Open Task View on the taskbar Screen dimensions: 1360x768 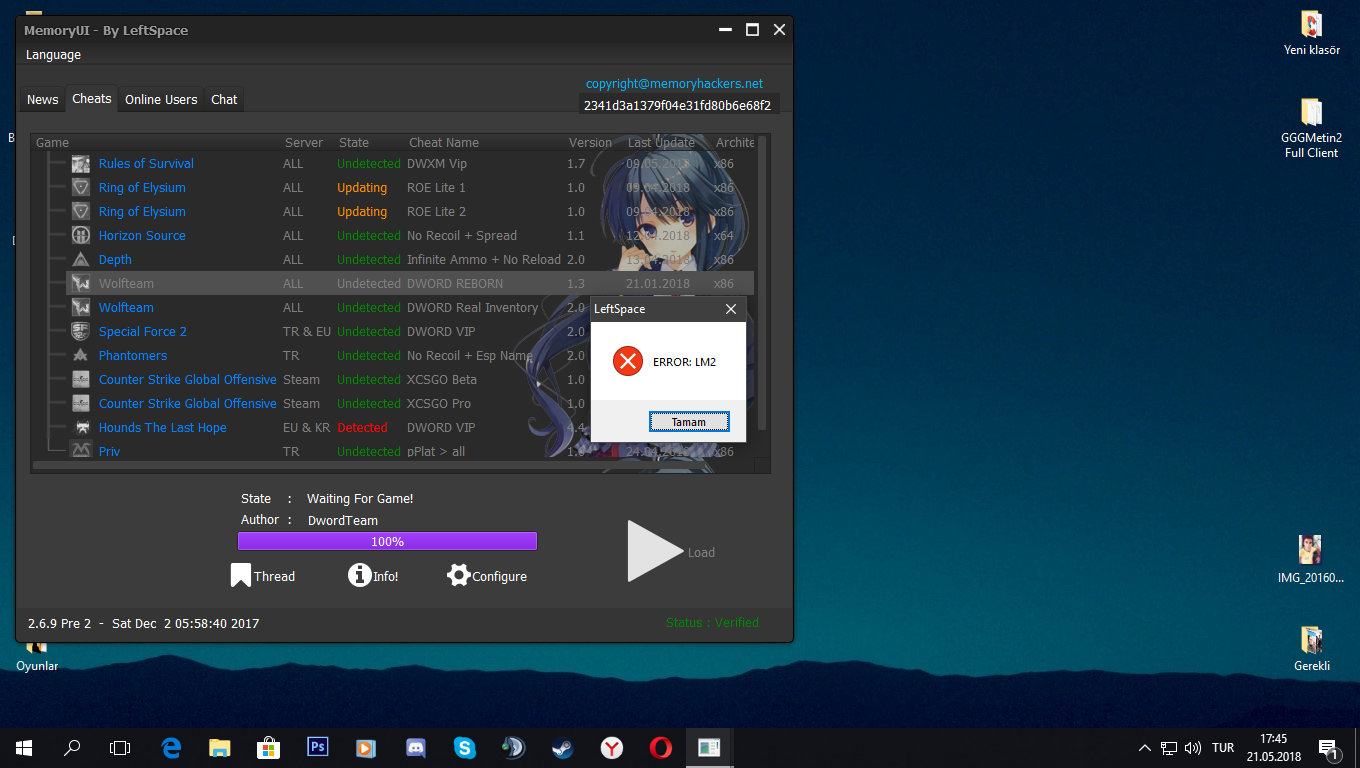(120, 747)
